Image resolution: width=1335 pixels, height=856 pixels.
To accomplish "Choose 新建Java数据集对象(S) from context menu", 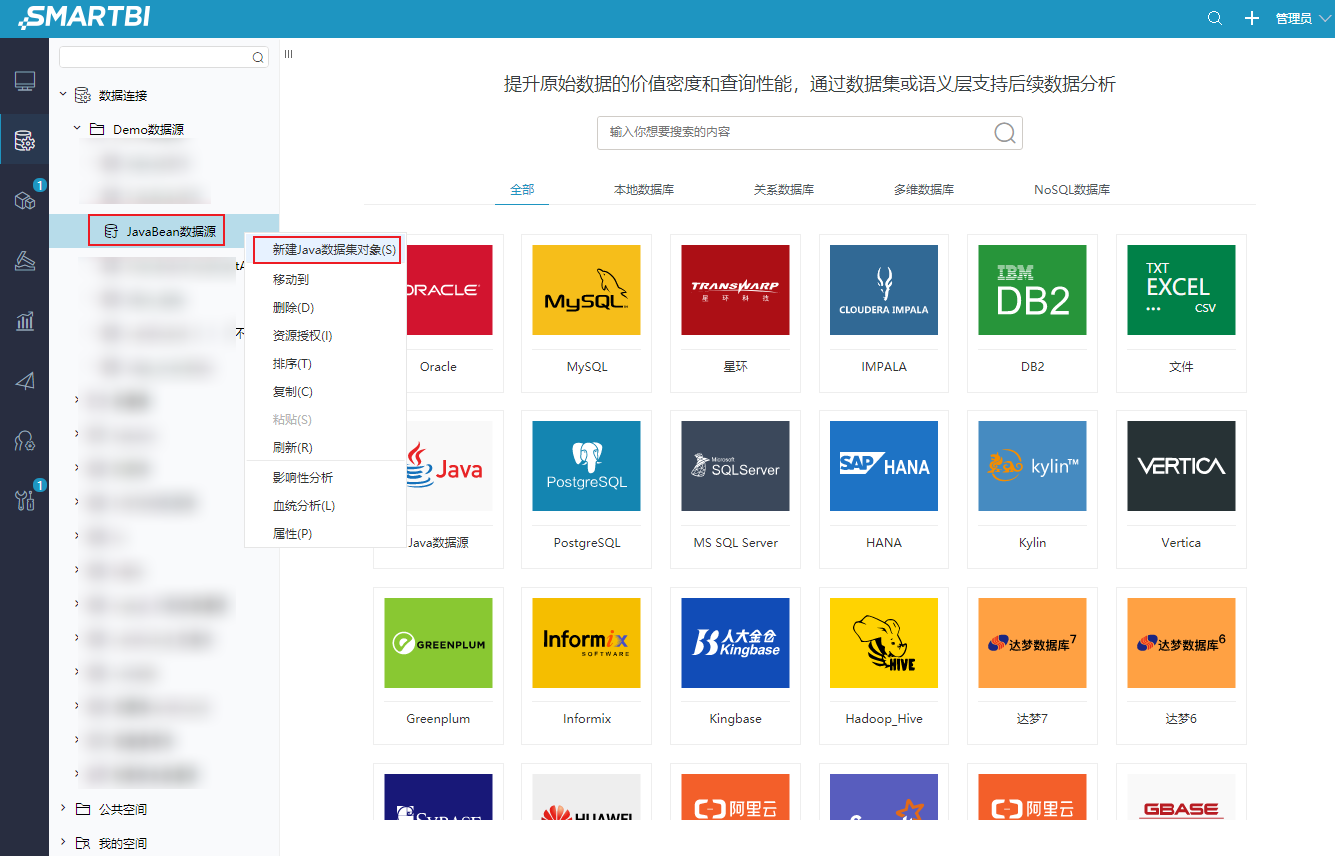I will point(326,250).
